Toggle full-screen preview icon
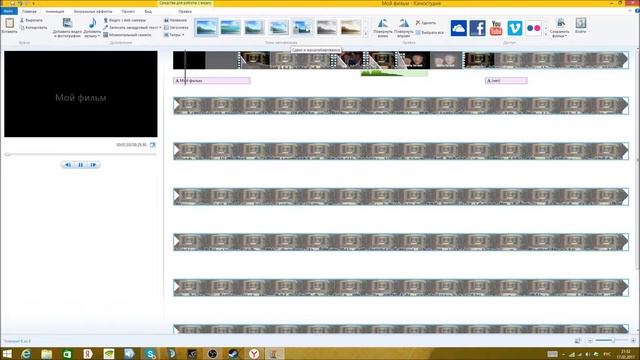This screenshot has width=640, height=360. tap(153, 145)
